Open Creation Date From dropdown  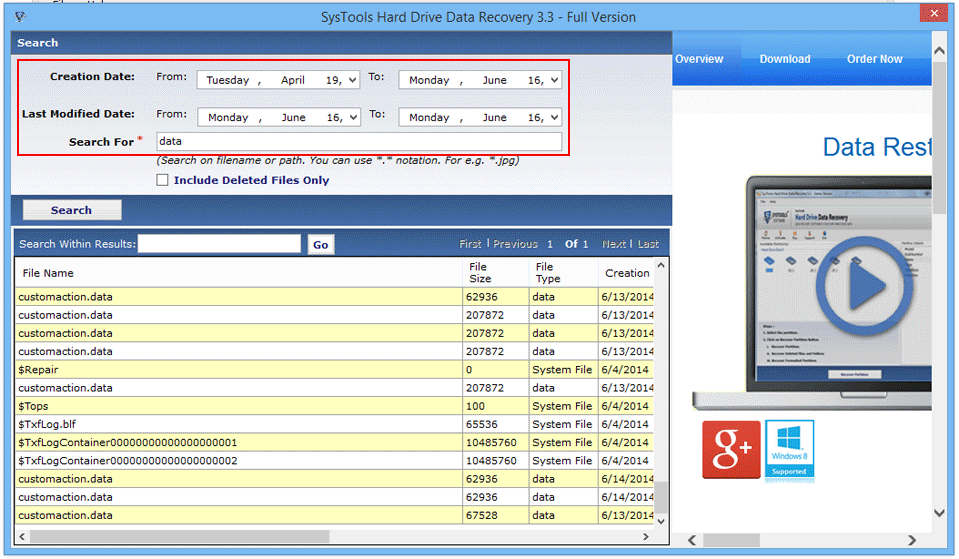pos(353,80)
